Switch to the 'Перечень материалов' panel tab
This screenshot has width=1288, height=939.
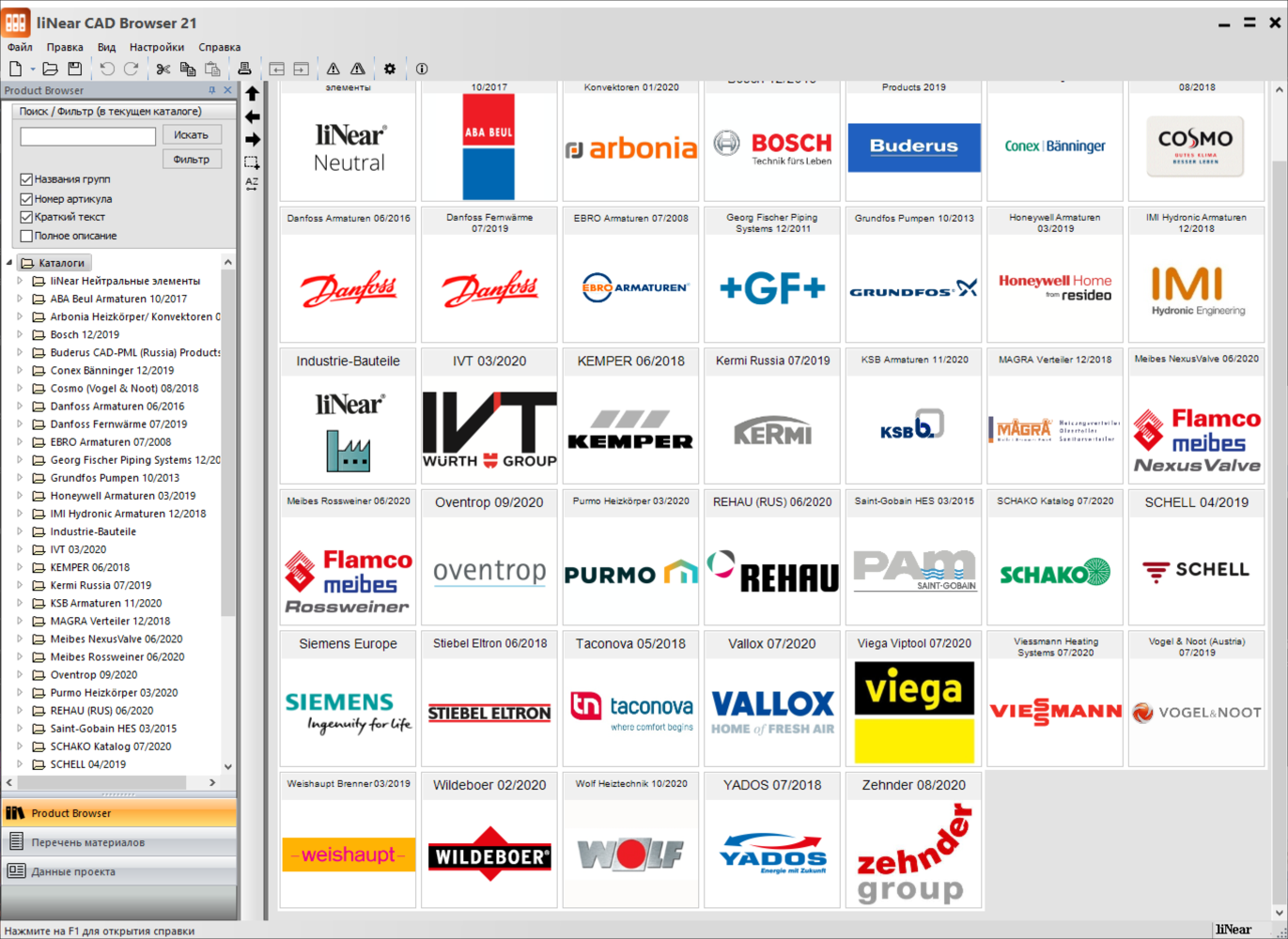pyautogui.click(x=88, y=842)
